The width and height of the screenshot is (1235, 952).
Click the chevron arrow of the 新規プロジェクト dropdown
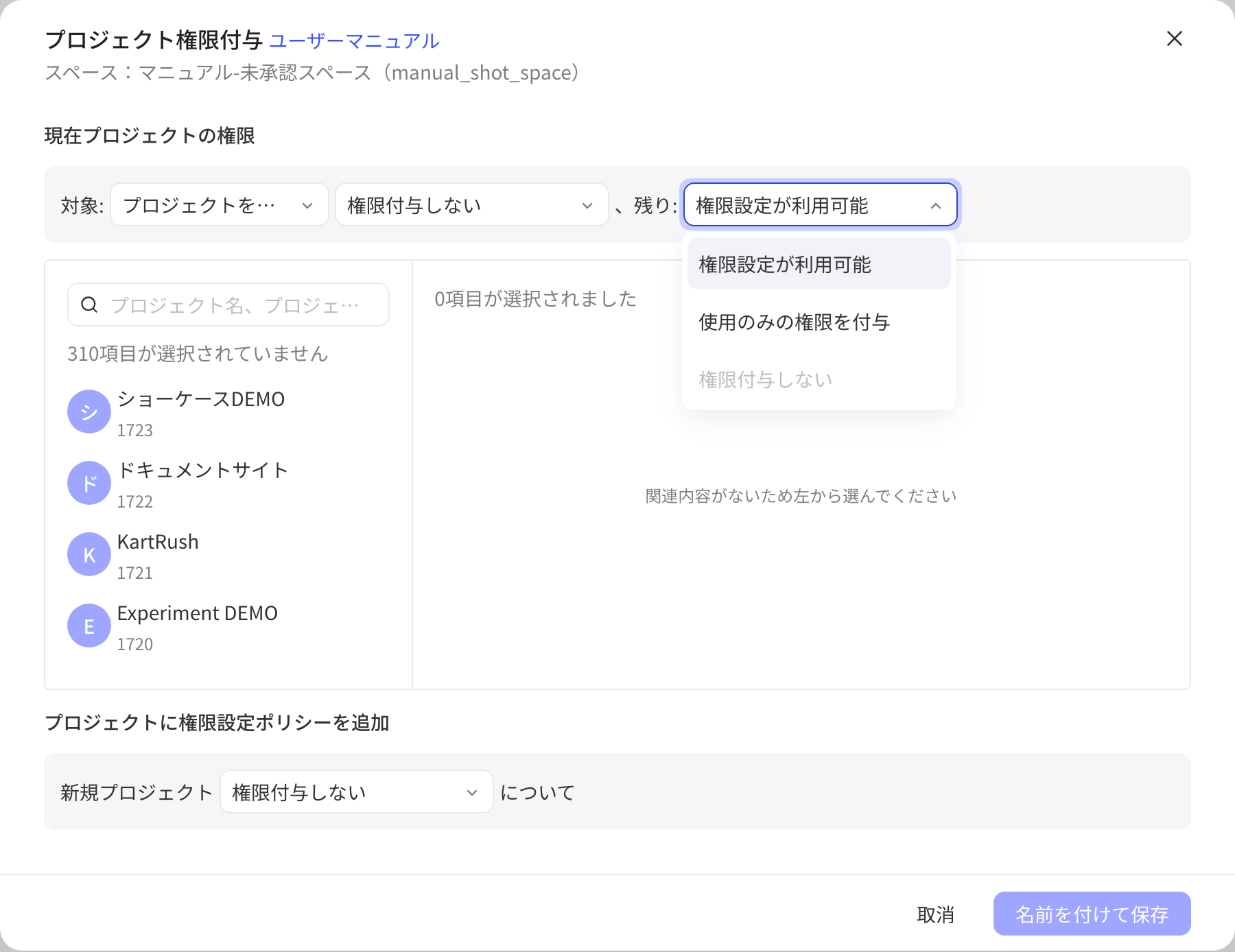(x=472, y=793)
